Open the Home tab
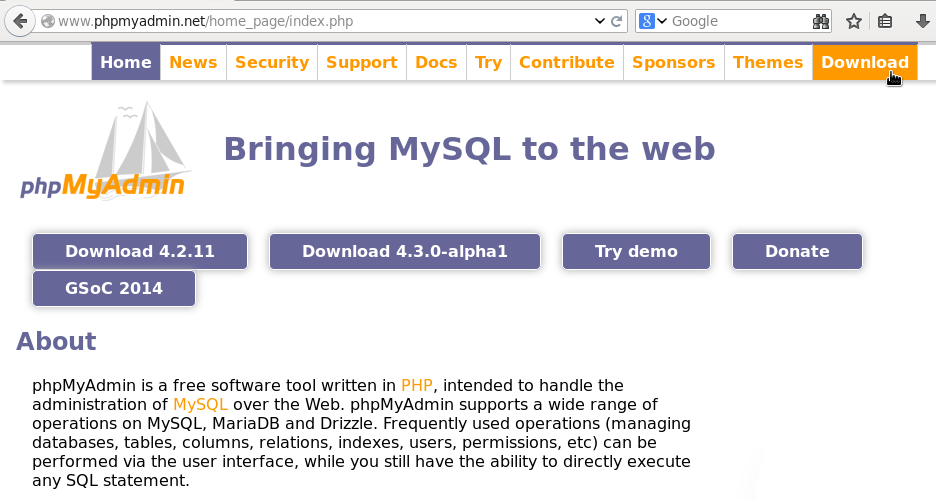The image size is (936, 499). (x=126, y=62)
